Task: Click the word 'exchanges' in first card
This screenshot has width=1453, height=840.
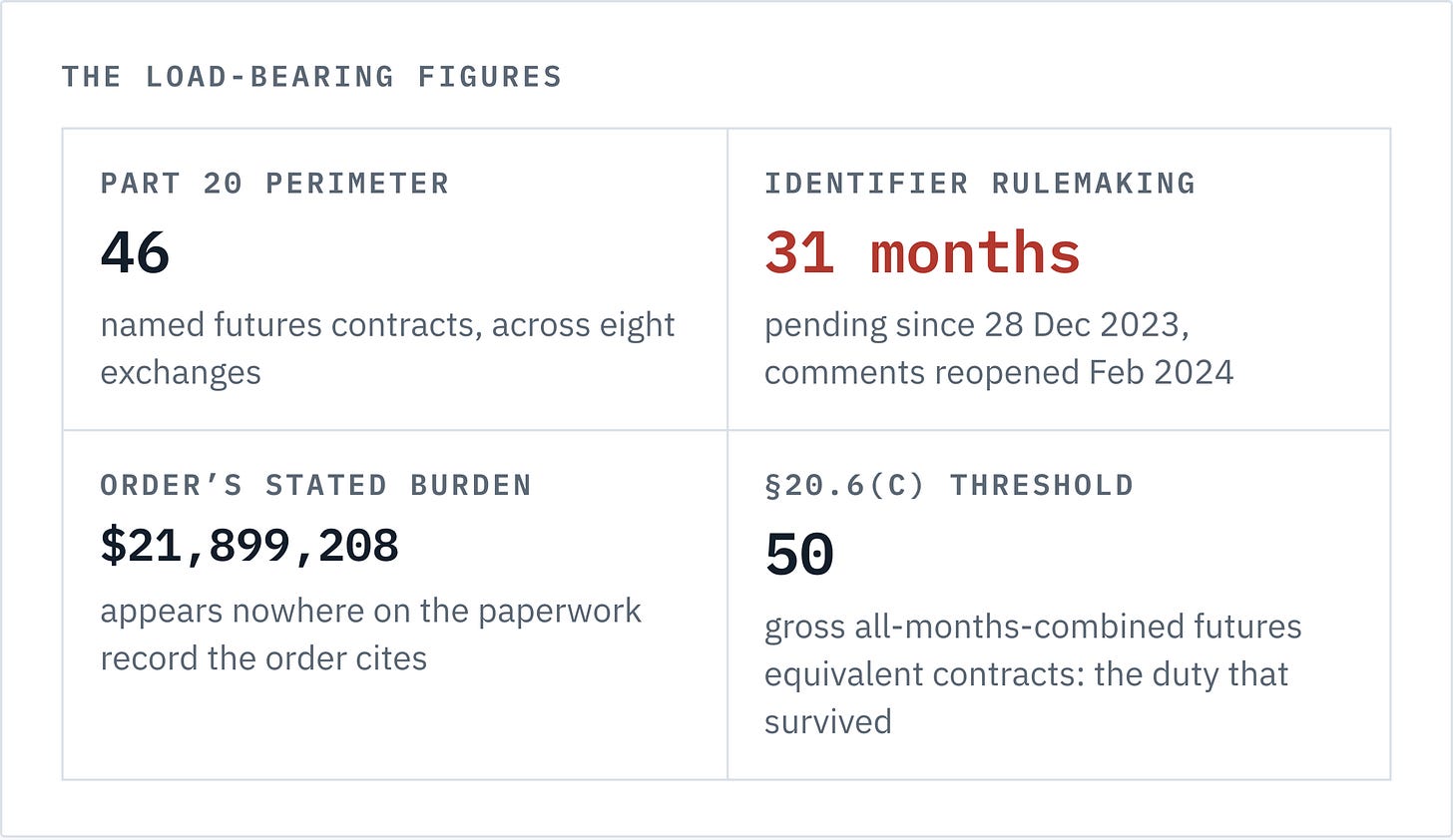Action: (x=181, y=373)
